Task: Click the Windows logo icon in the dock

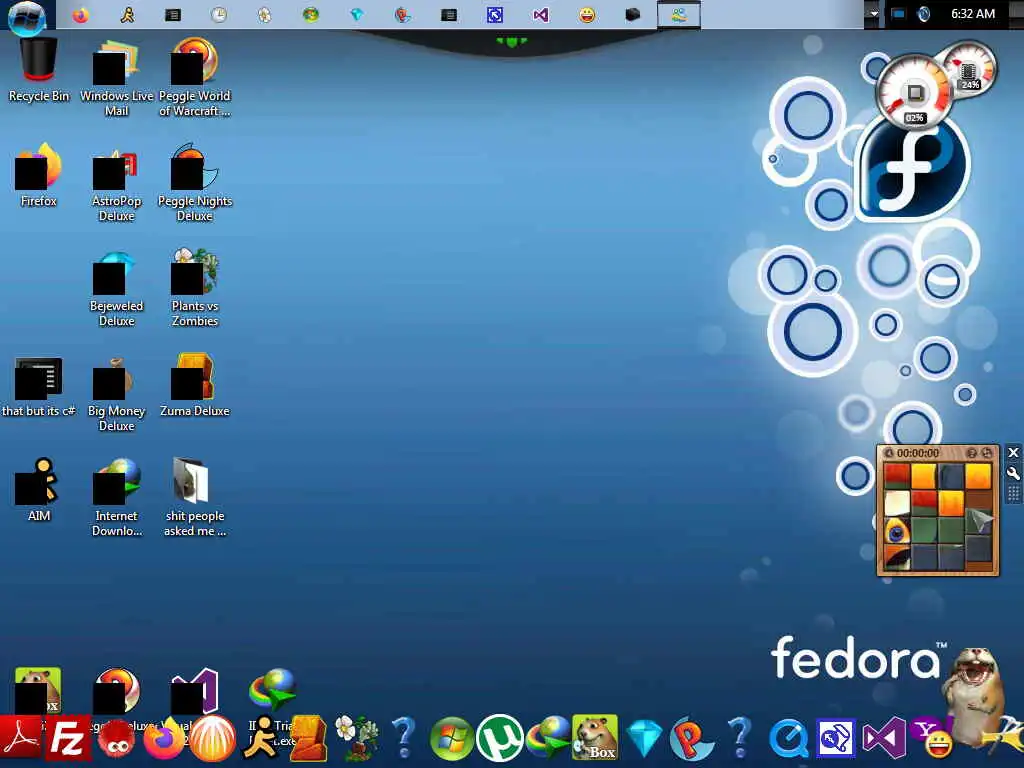Action: click(x=452, y=739)
